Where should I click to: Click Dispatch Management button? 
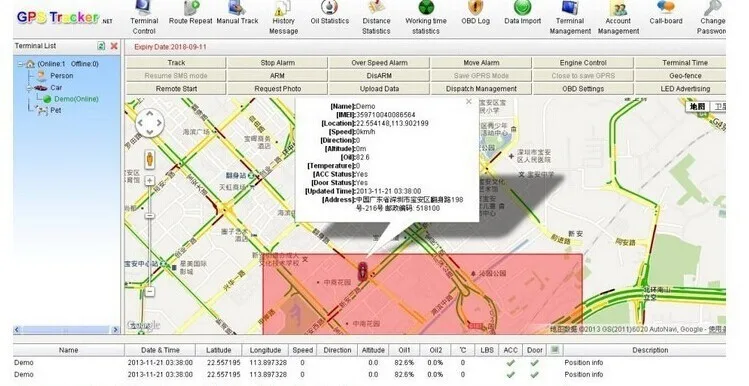(481, 88)
